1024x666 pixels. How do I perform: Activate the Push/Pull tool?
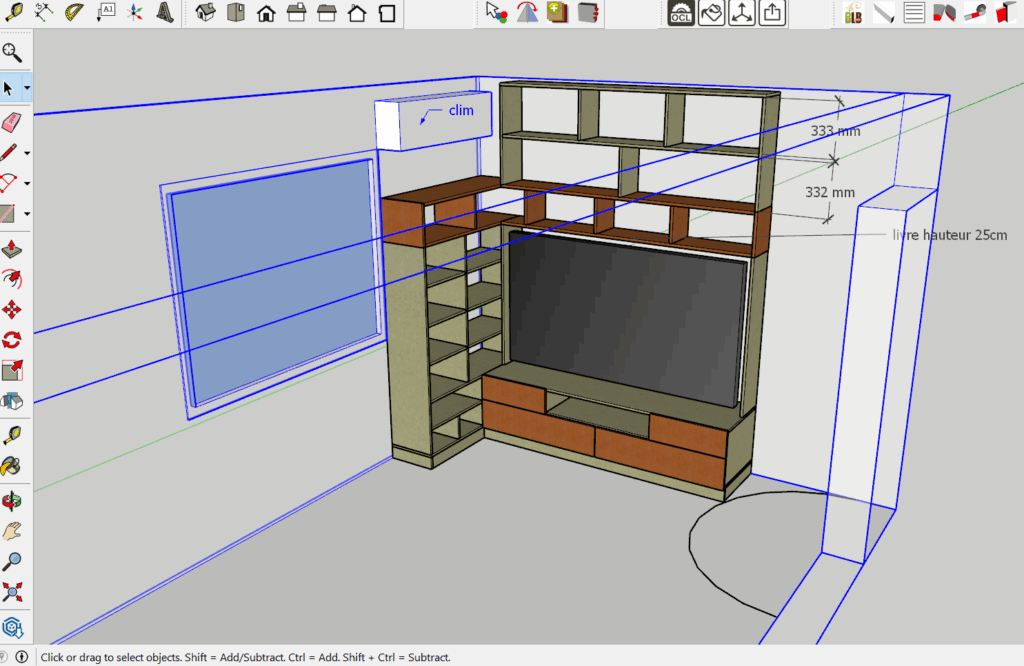(12, 248)
